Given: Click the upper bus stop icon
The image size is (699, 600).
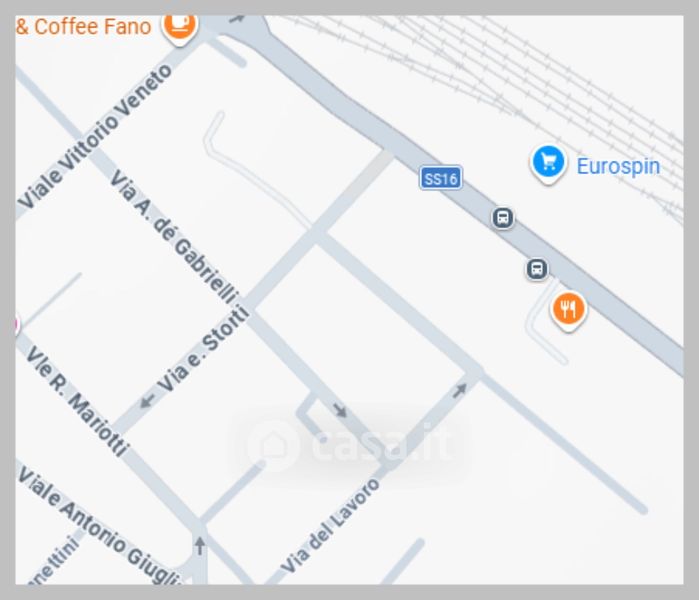Looking at the screenshot, I should tap(503, 218).
